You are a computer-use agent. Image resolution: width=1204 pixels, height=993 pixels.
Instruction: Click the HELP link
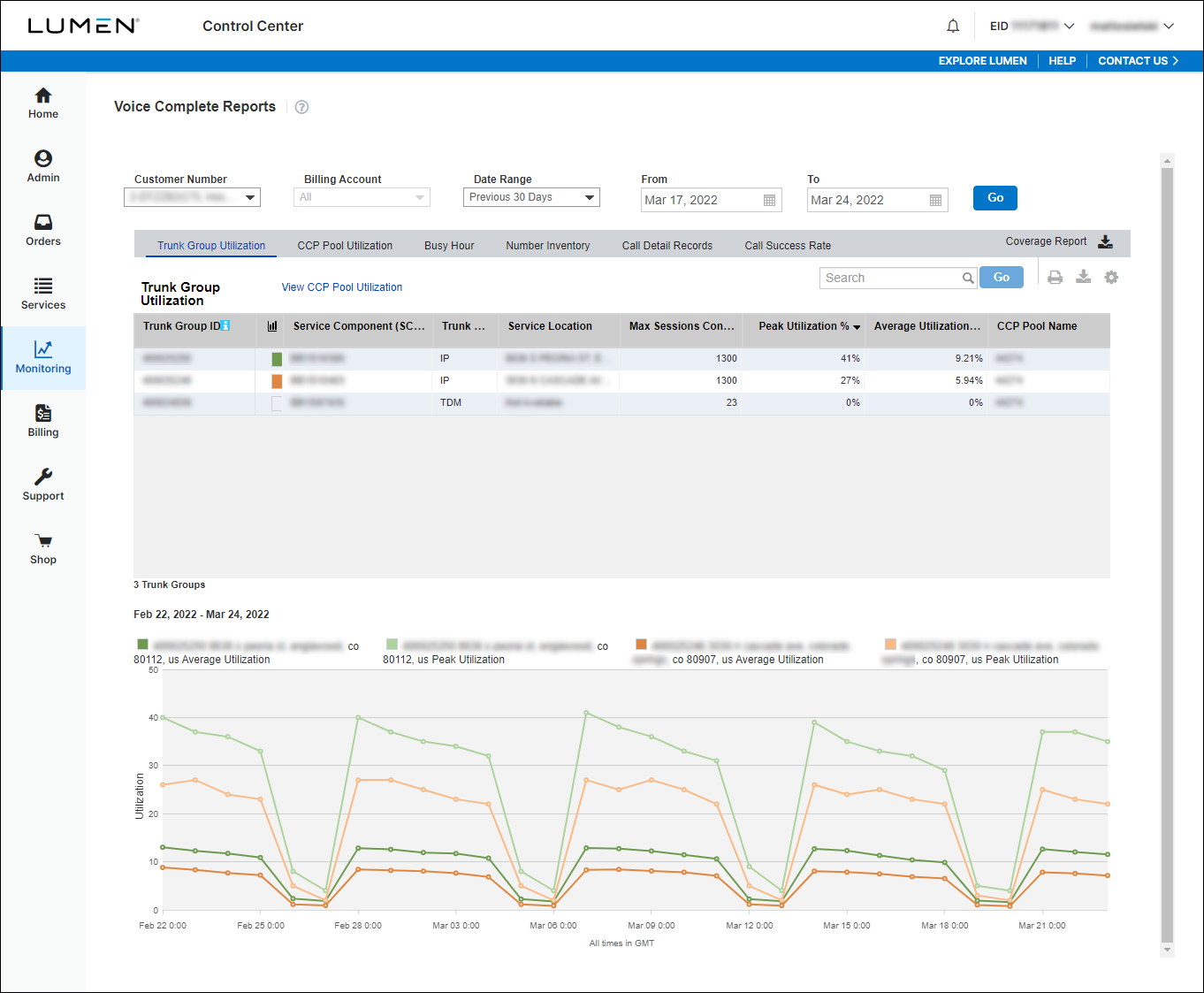tap(1063, 61)
